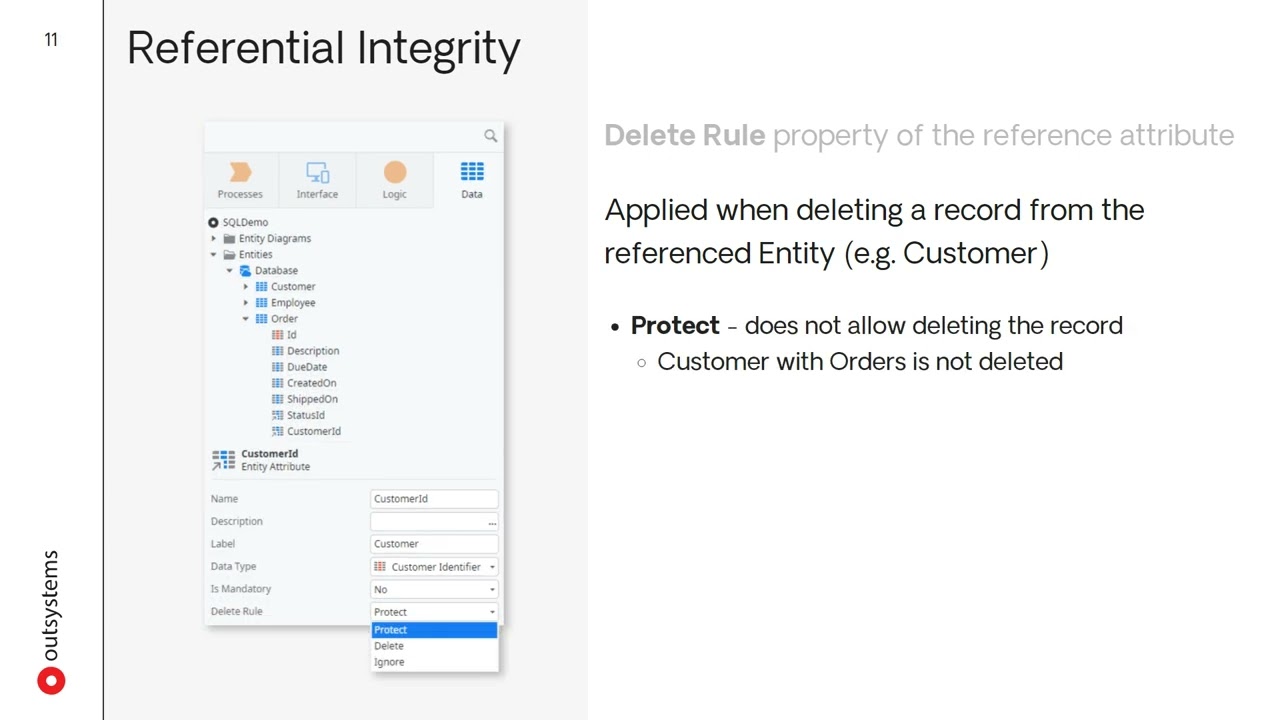Screen dimensions: 1280x720
Task: Open the Description ellipsis editor button
Action: click(492, 522)
